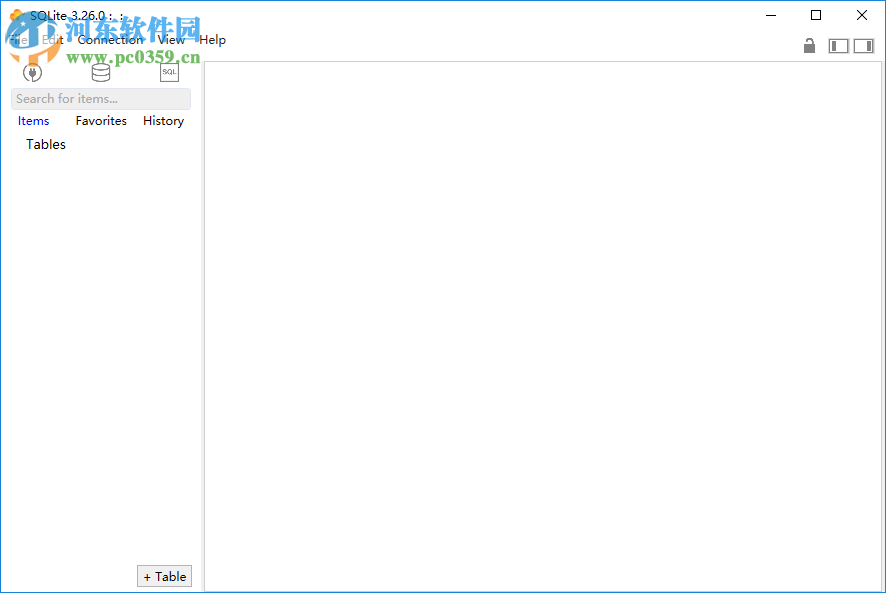Toggle the left sidebar panel icon
This screenshot has width=886, height=593.
pos(838,46)
